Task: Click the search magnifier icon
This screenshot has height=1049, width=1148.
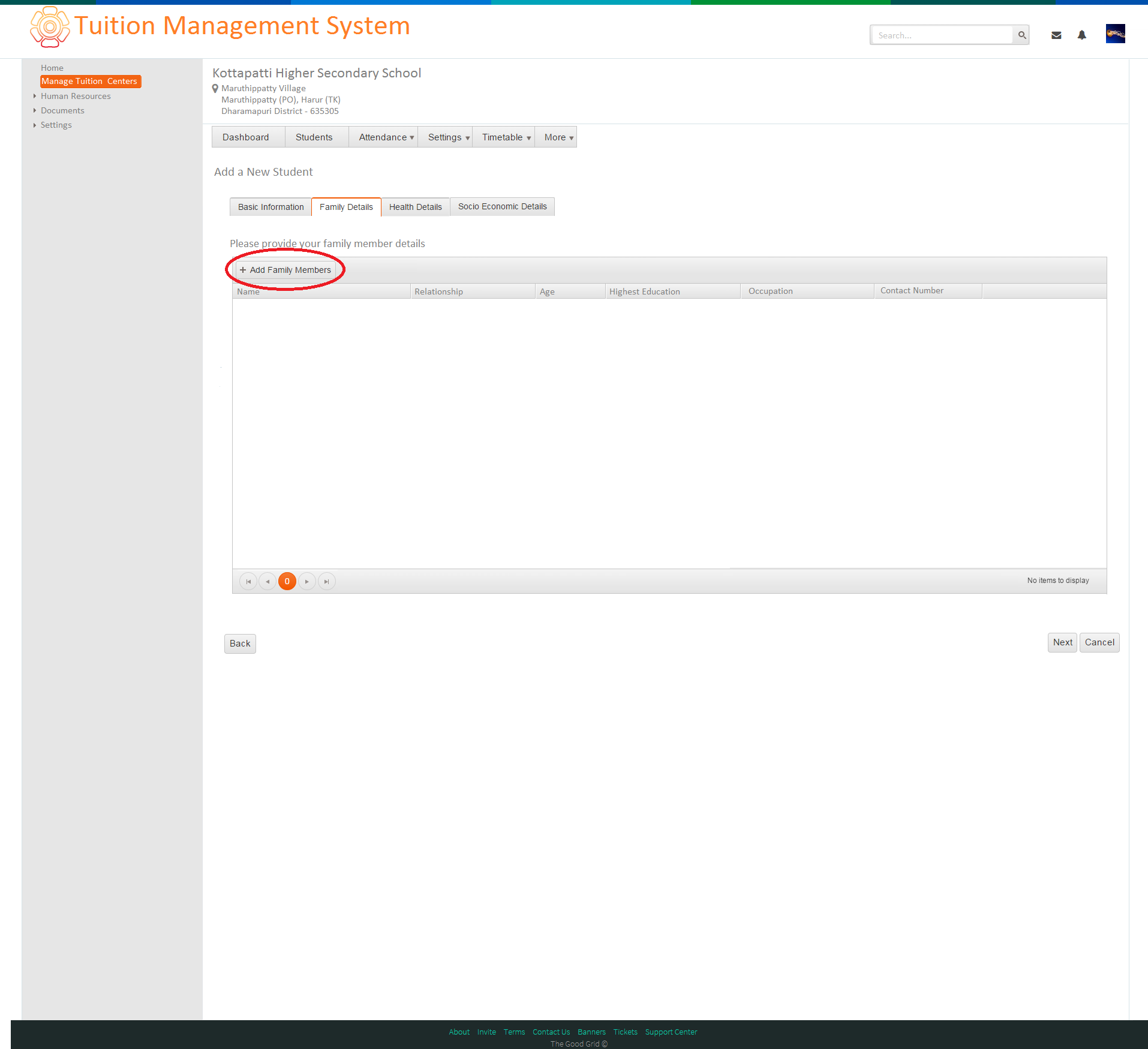Action: (1022, 35)
